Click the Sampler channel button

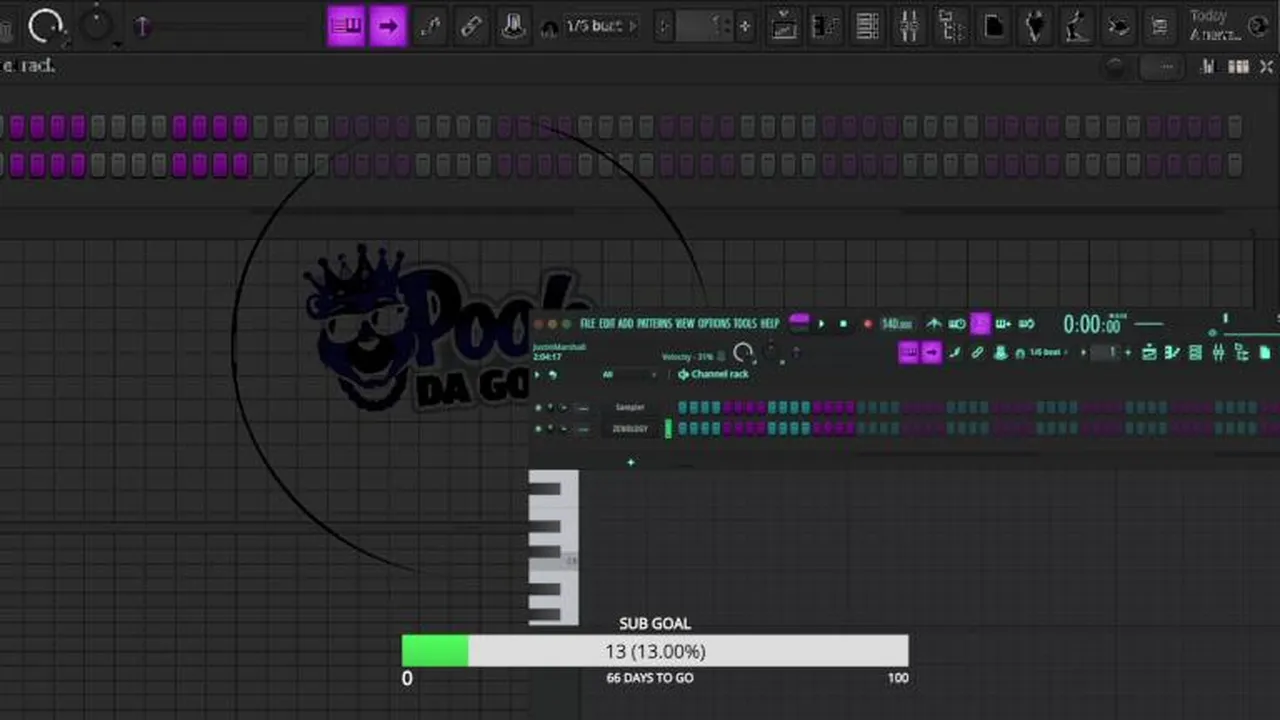(630, 407)
